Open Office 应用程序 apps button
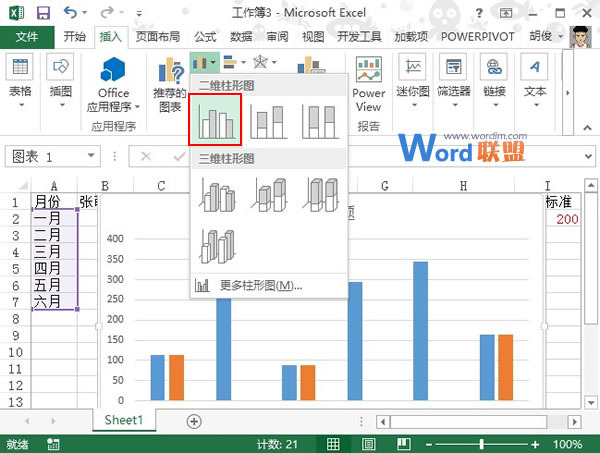This screenshot has width=600, height=453. pyautogui.click(x=113, y=85)
